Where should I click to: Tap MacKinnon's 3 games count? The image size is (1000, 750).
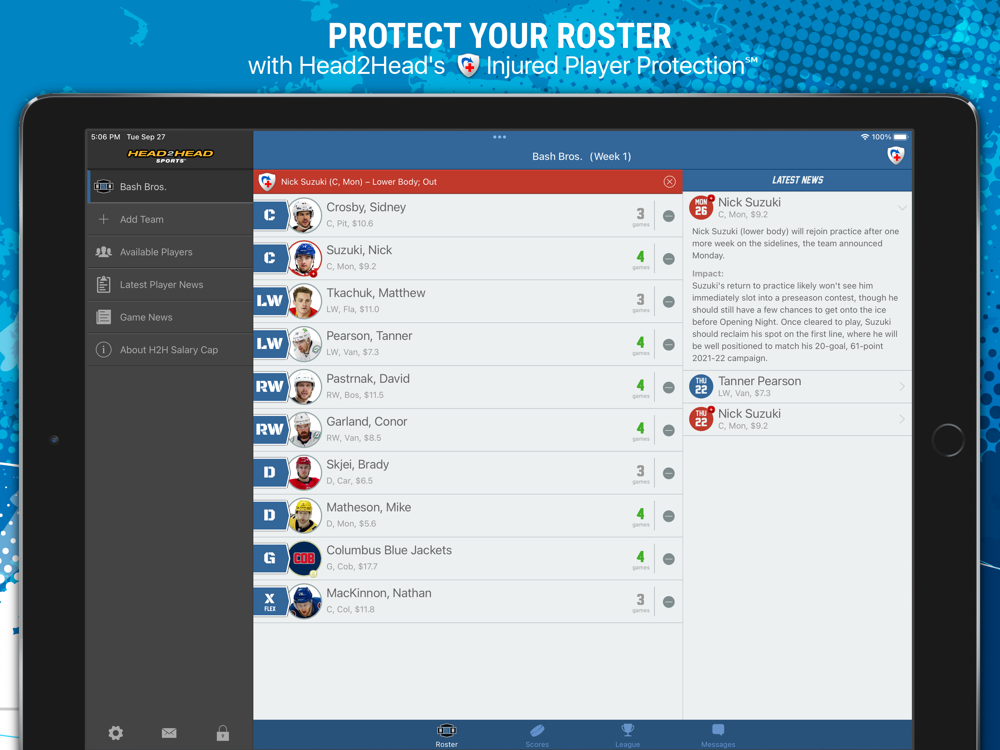640,601
